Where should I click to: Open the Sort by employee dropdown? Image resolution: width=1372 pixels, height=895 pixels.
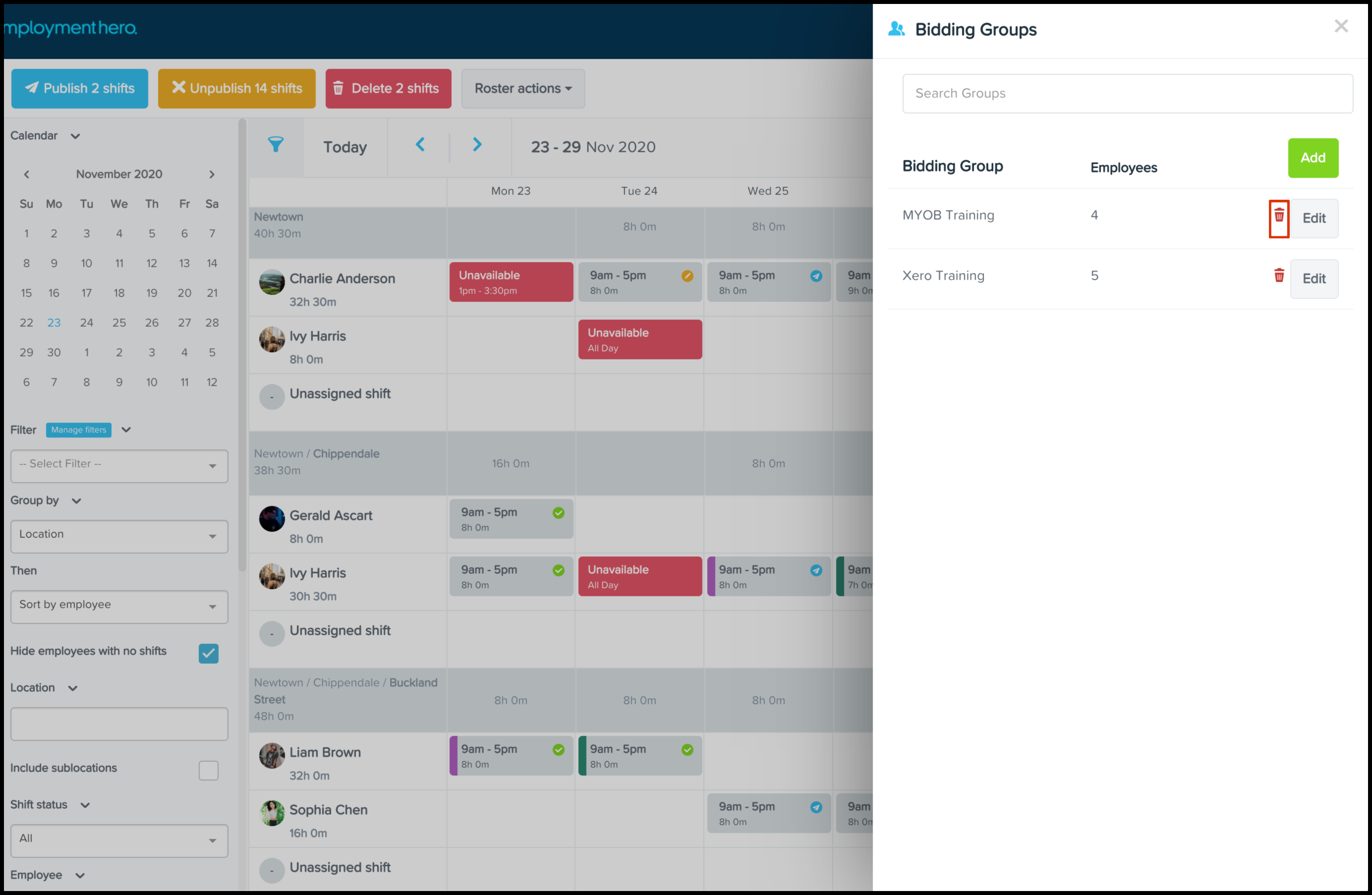[x=119, y=606]
